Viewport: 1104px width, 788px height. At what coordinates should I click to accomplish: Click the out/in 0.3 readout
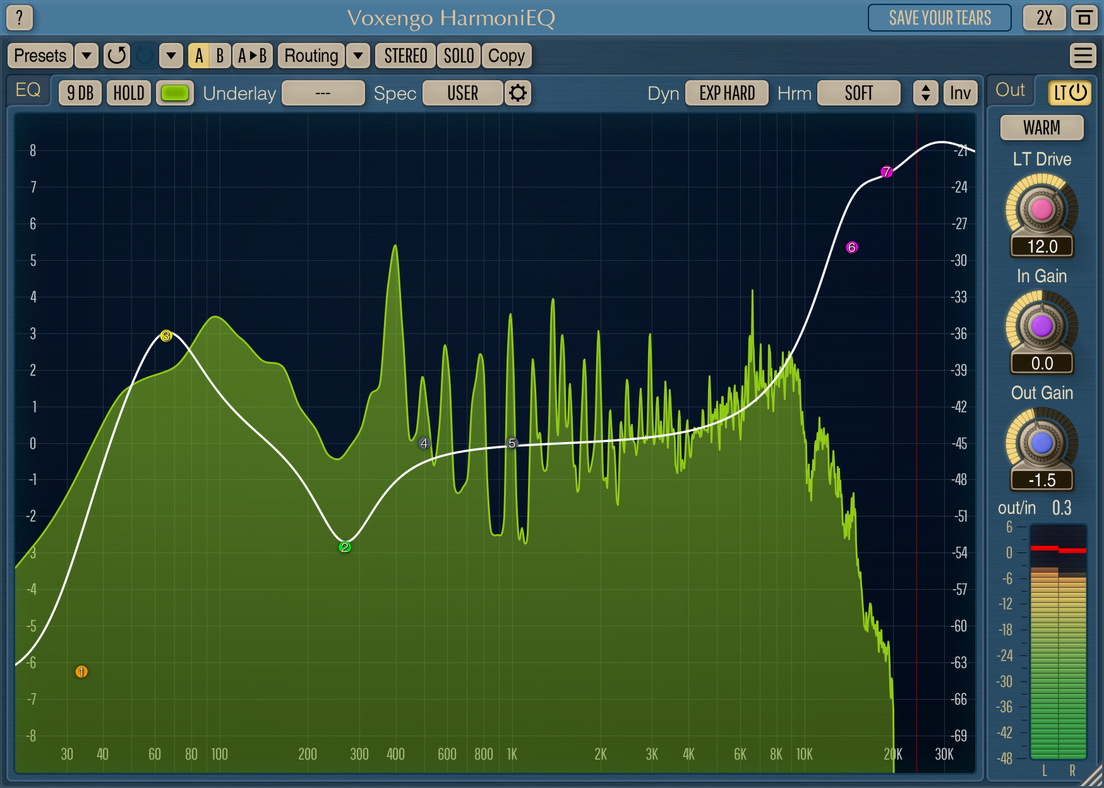tap(1035, 508)
